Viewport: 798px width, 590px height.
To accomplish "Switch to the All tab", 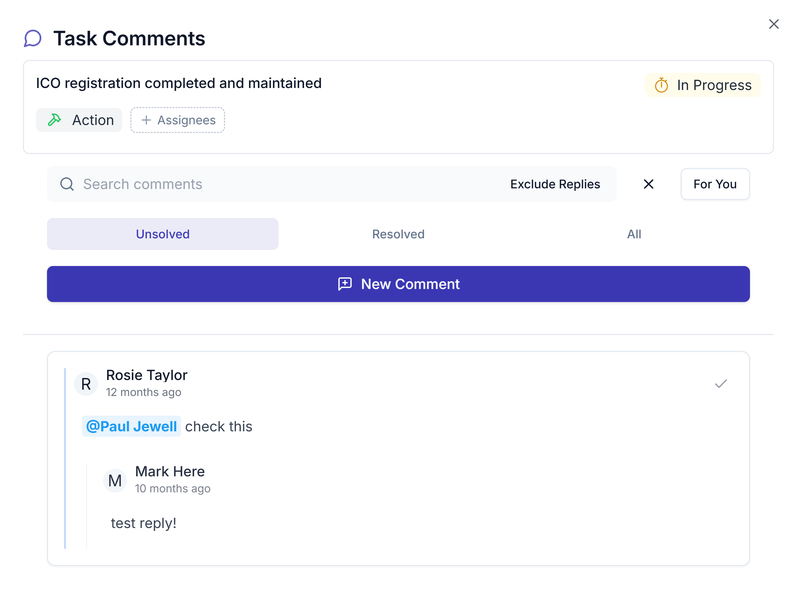I will (x=634, y=234).
